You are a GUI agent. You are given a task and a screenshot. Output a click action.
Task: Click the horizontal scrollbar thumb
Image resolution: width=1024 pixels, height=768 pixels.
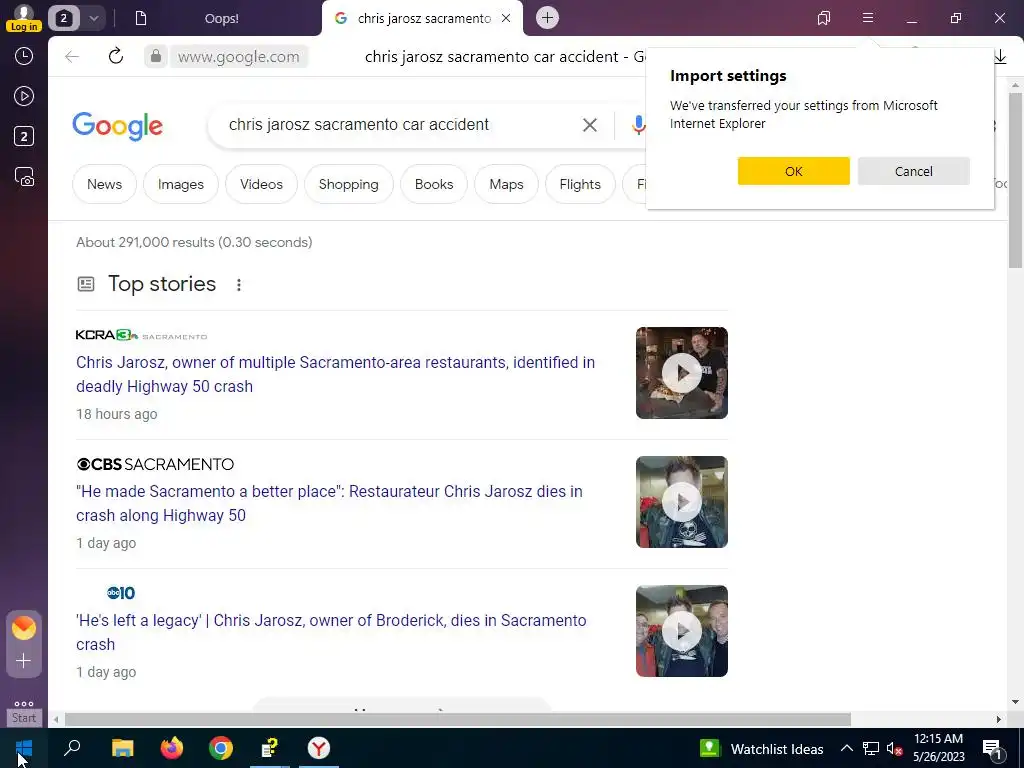(x=457, y=719)
